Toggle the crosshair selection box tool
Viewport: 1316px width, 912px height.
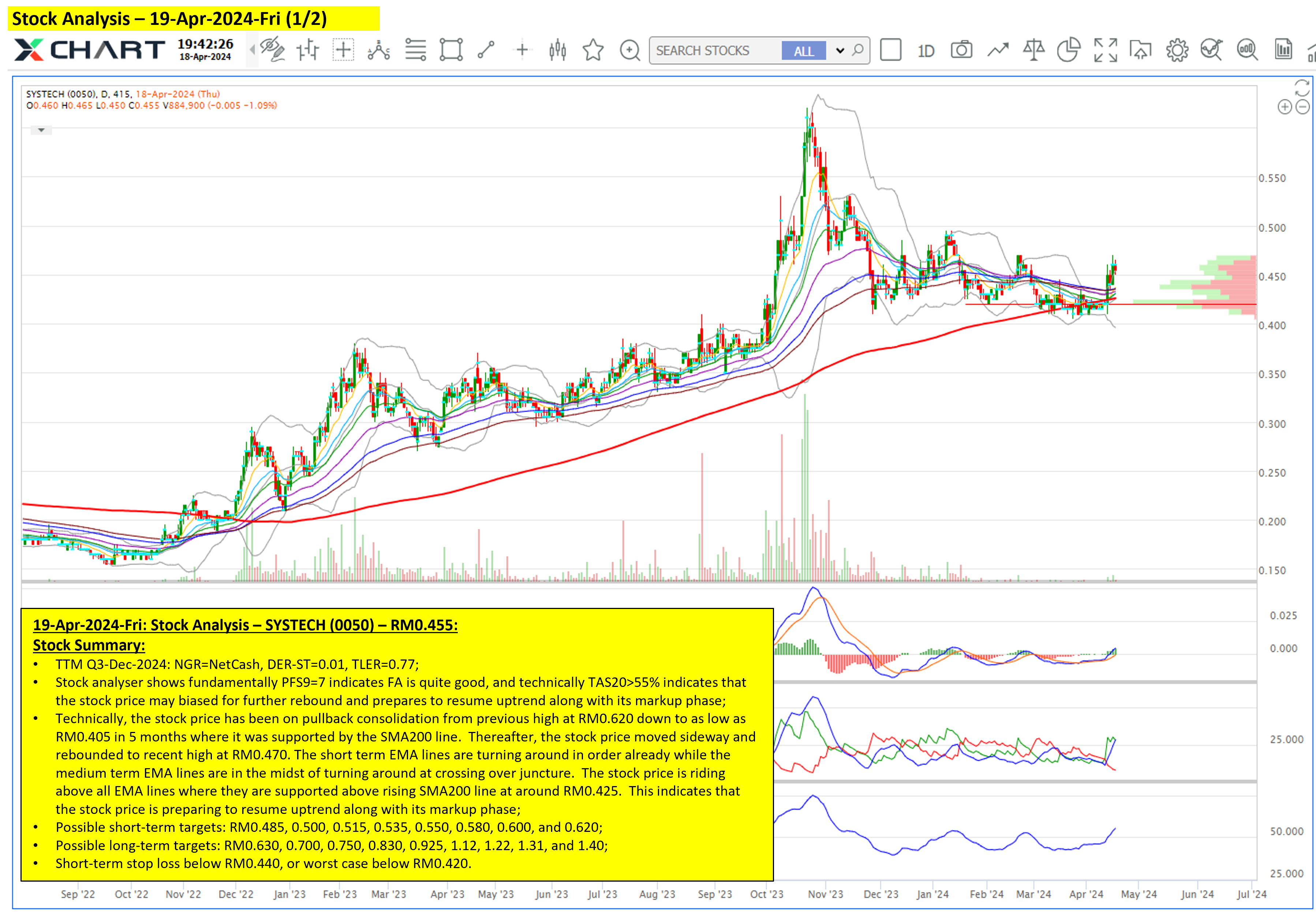coord(343,50)
